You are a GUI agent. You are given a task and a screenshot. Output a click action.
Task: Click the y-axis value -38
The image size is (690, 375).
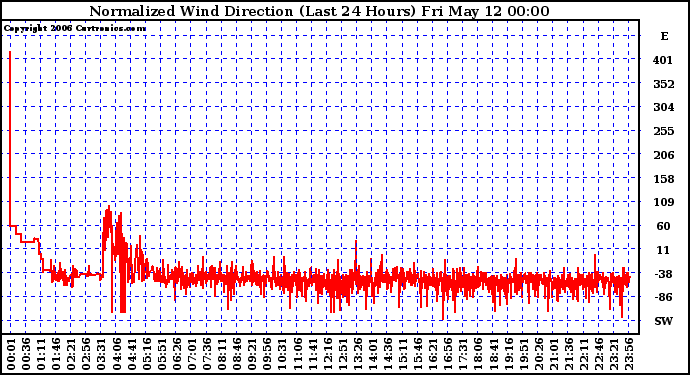tap(663, 274)
